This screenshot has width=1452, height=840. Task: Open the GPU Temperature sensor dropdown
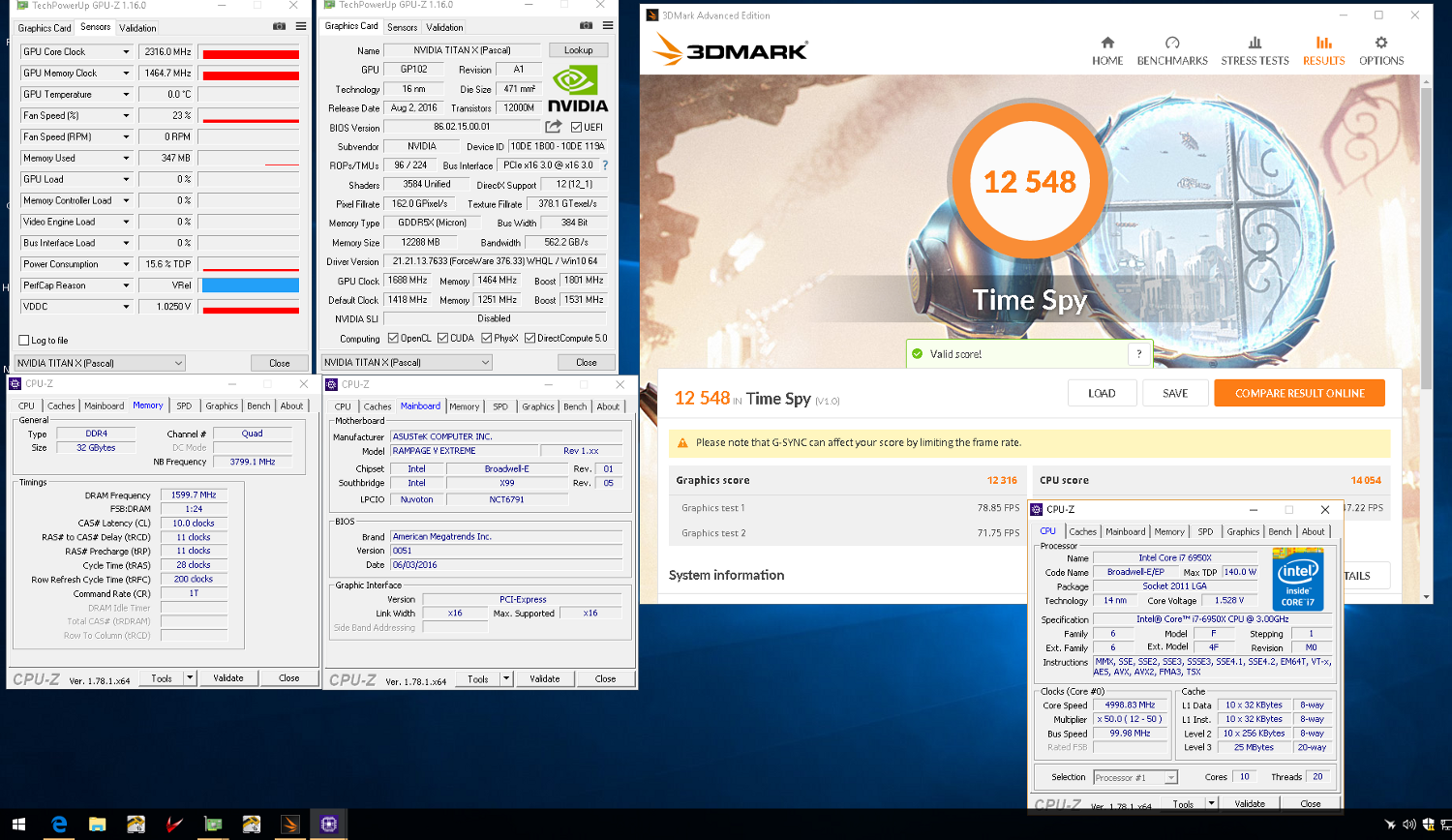pos(126,95)
